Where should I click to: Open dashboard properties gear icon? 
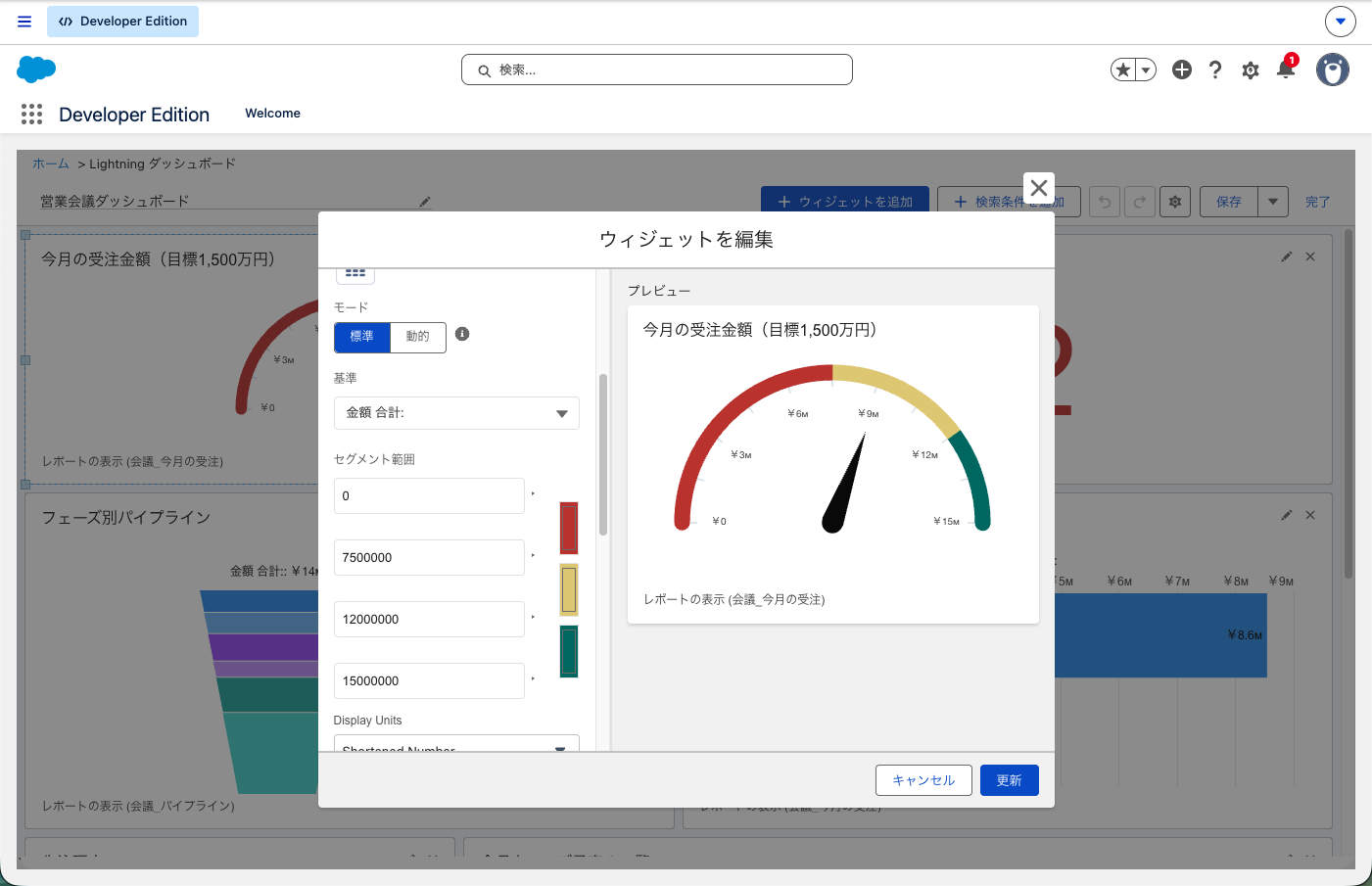pyautogui.click(x=1175, y=202)
